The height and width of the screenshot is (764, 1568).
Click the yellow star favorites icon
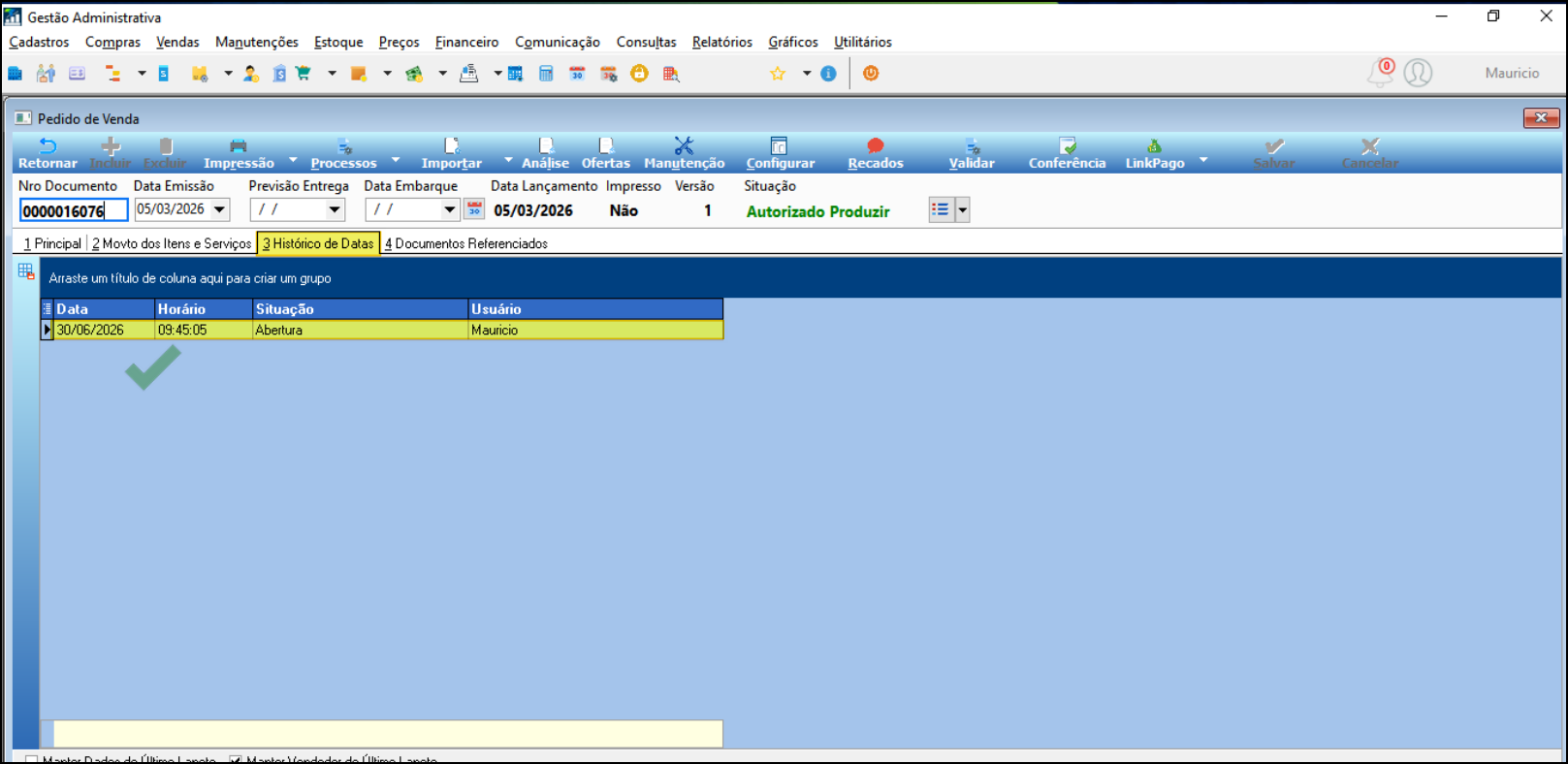click(778, 74)
